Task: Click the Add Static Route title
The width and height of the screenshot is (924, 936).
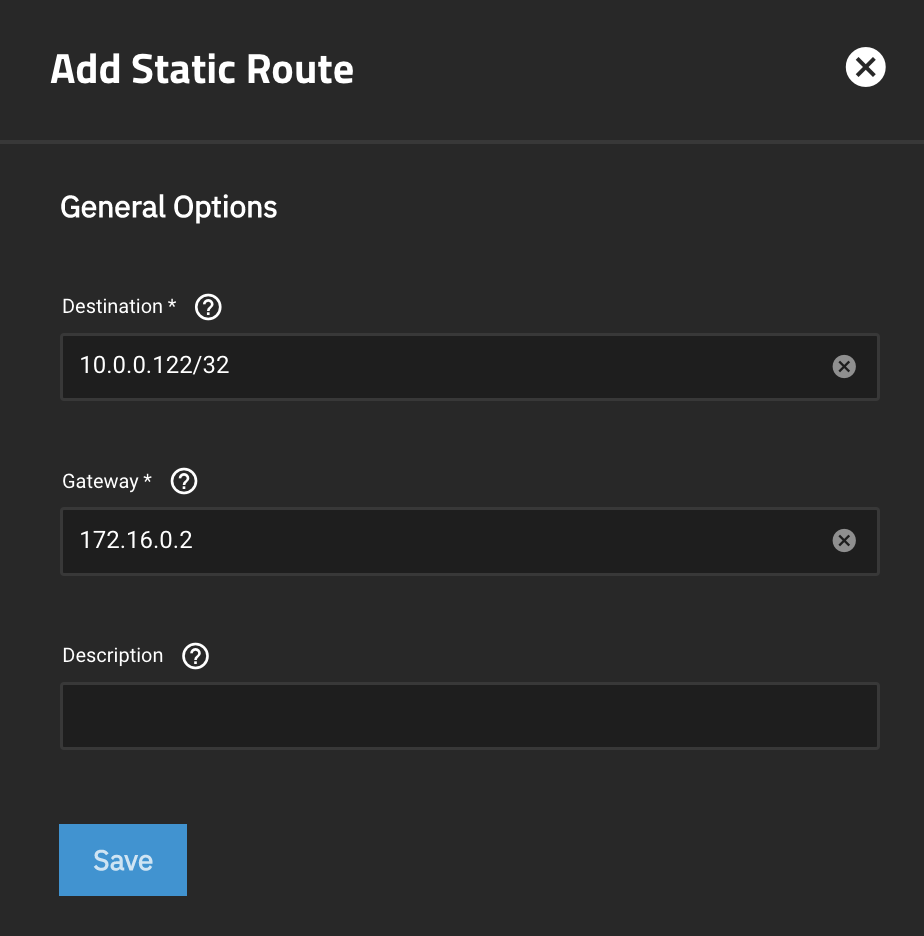Action: 202,70
